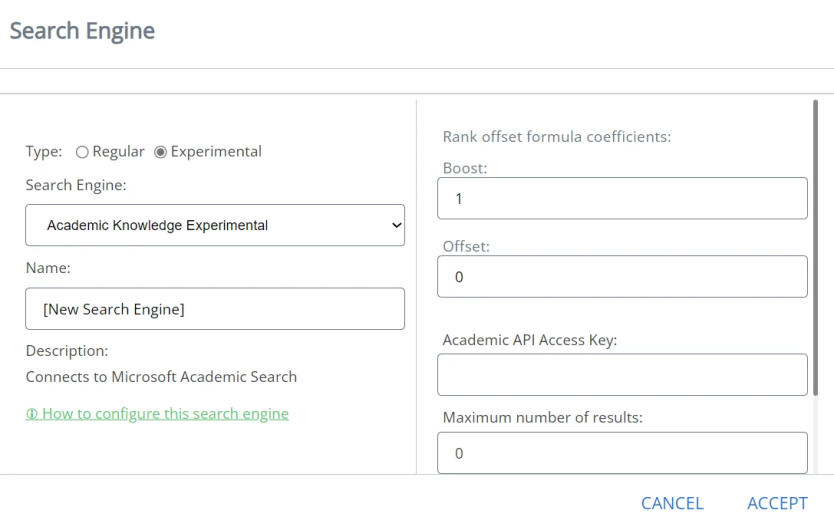This screenshot has height=520, width=834.
Task: Focus the Offset input field
Action: [621, 276]
